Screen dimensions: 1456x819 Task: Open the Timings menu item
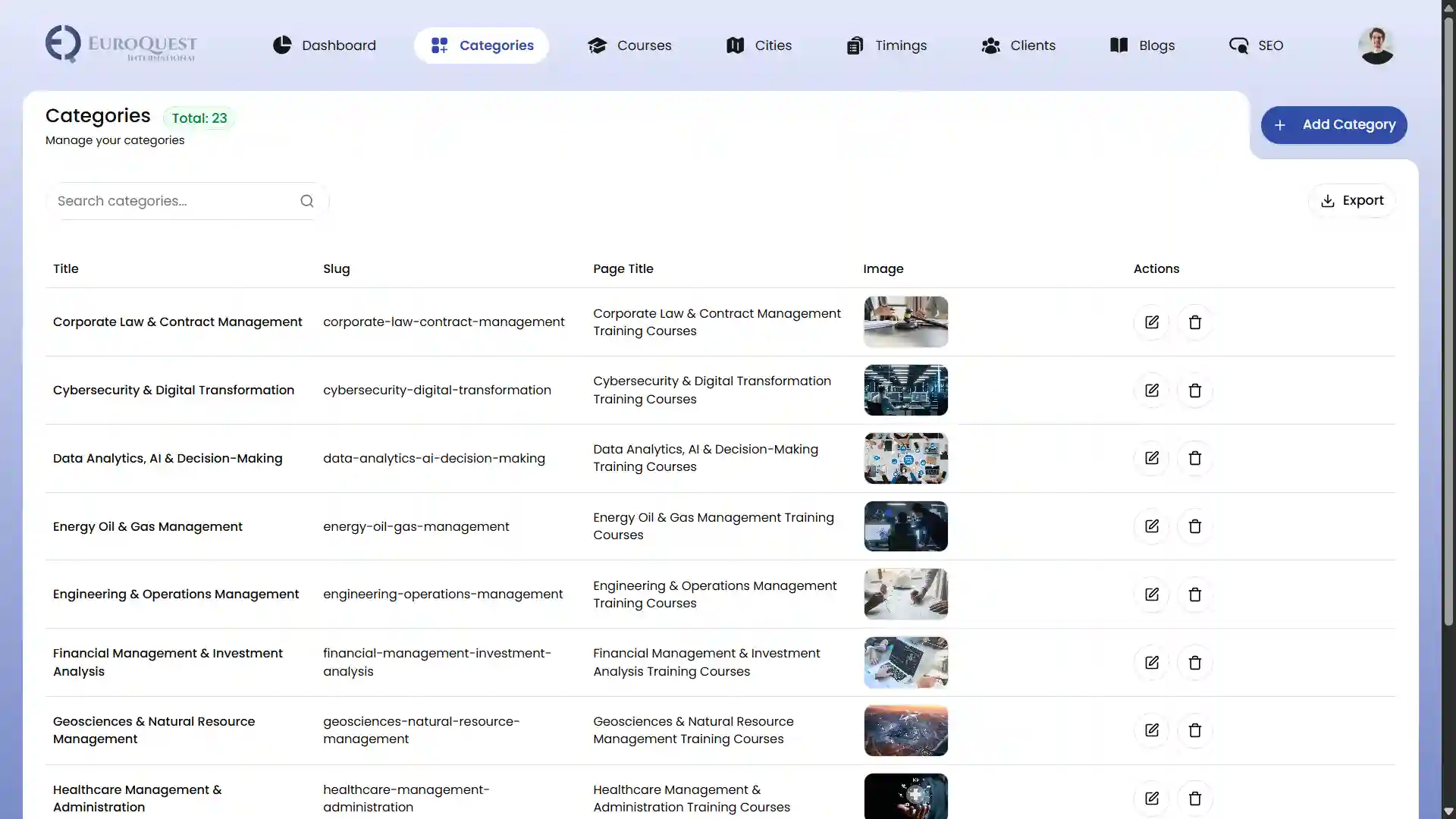click(x=886, y=45)
